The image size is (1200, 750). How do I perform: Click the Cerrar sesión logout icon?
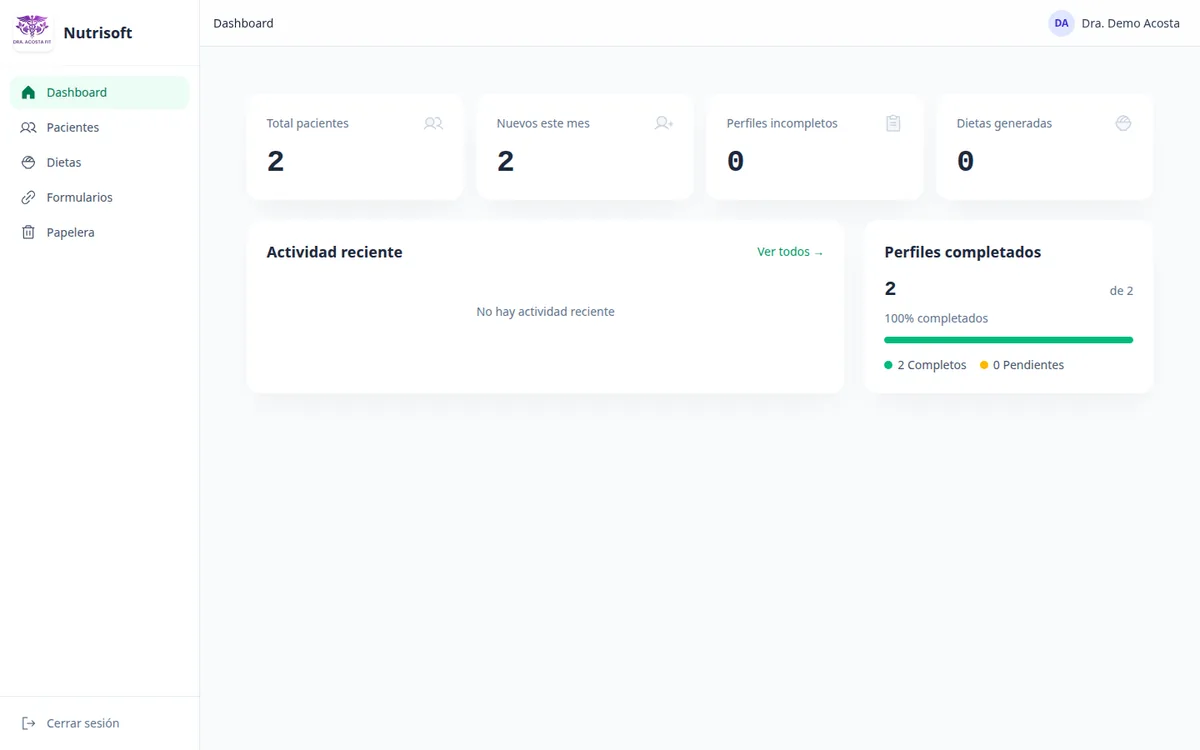click(28, 723)
